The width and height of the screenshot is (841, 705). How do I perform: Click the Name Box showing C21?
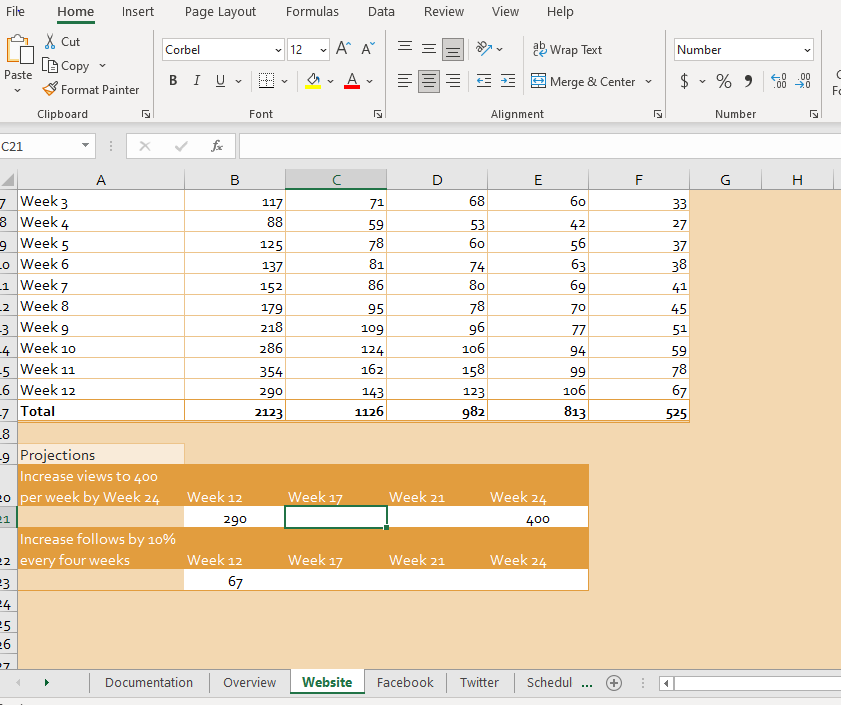(40, 145)
